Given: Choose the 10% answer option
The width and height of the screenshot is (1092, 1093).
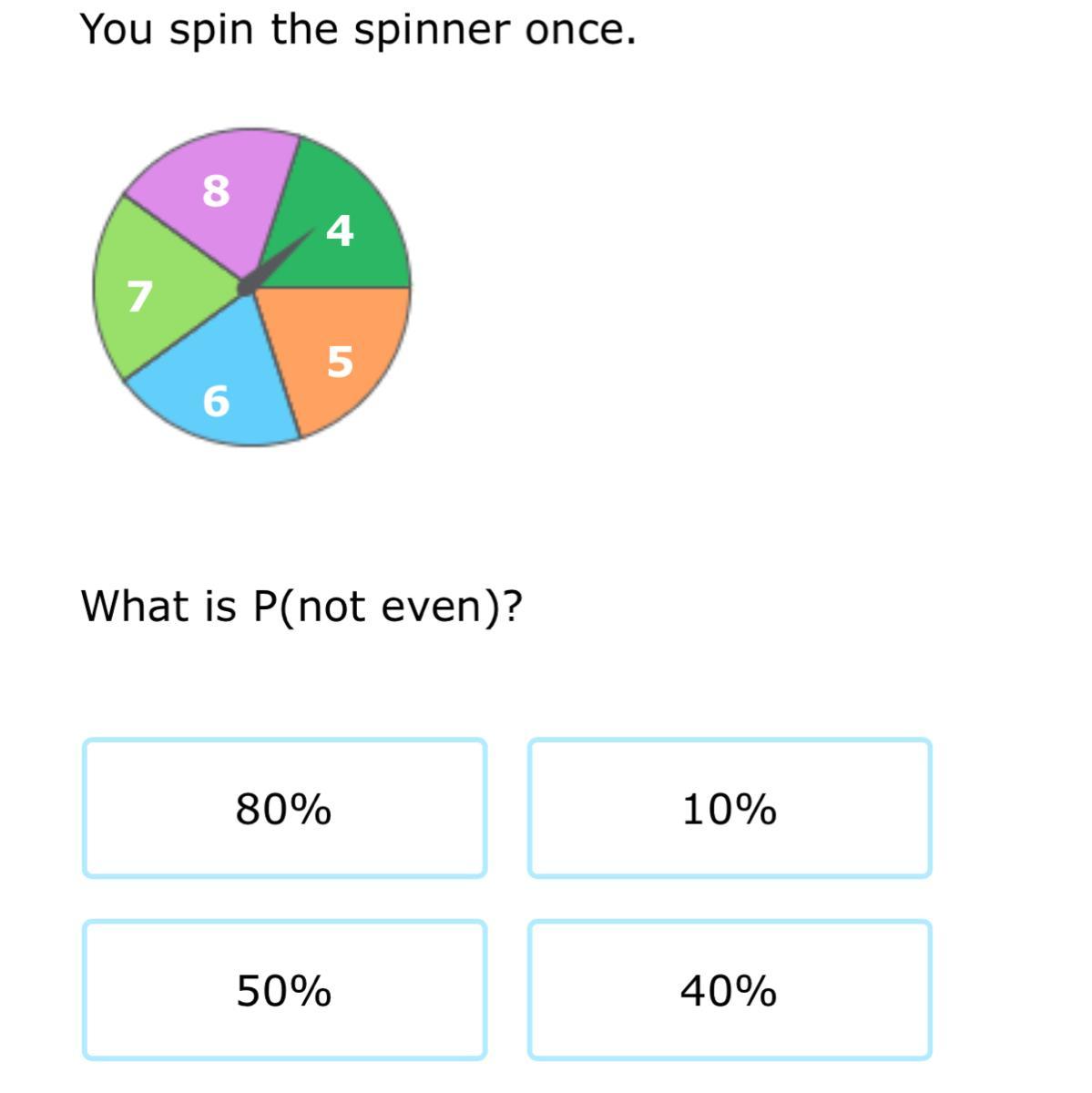Looking at the screenshot, I should click(x=729, y=808).
